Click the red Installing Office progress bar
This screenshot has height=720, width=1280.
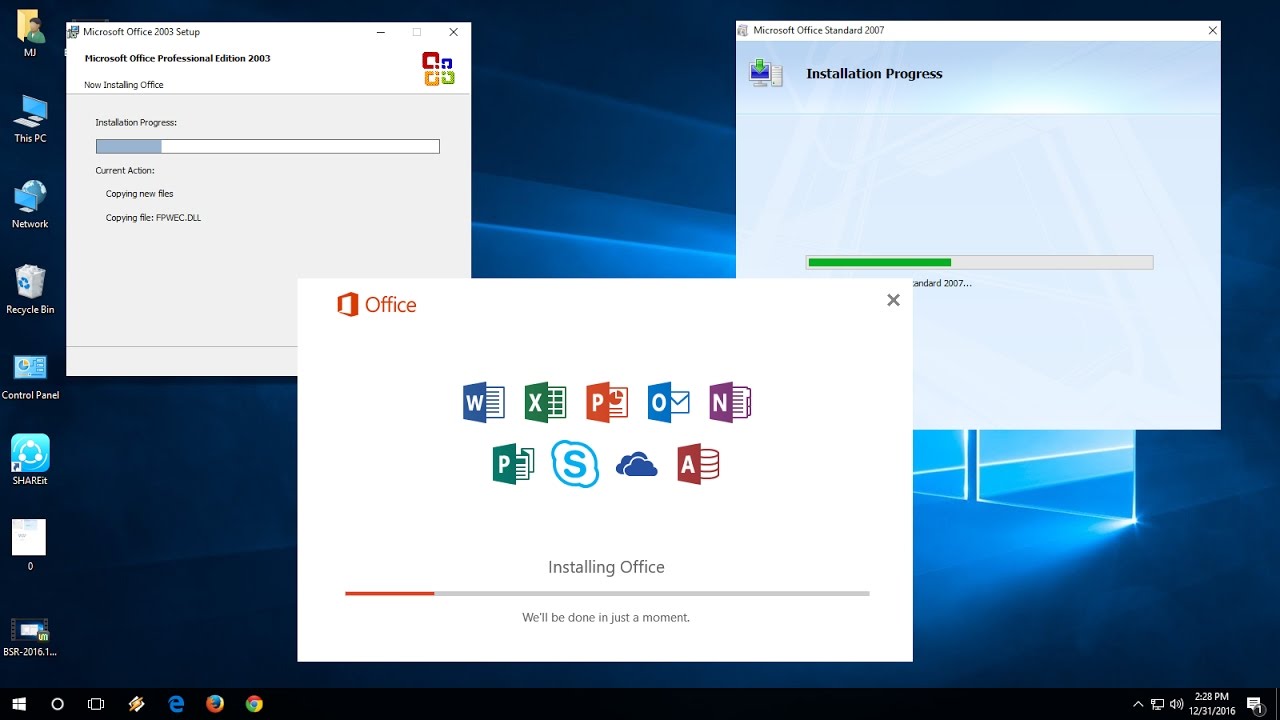[607, 593]
